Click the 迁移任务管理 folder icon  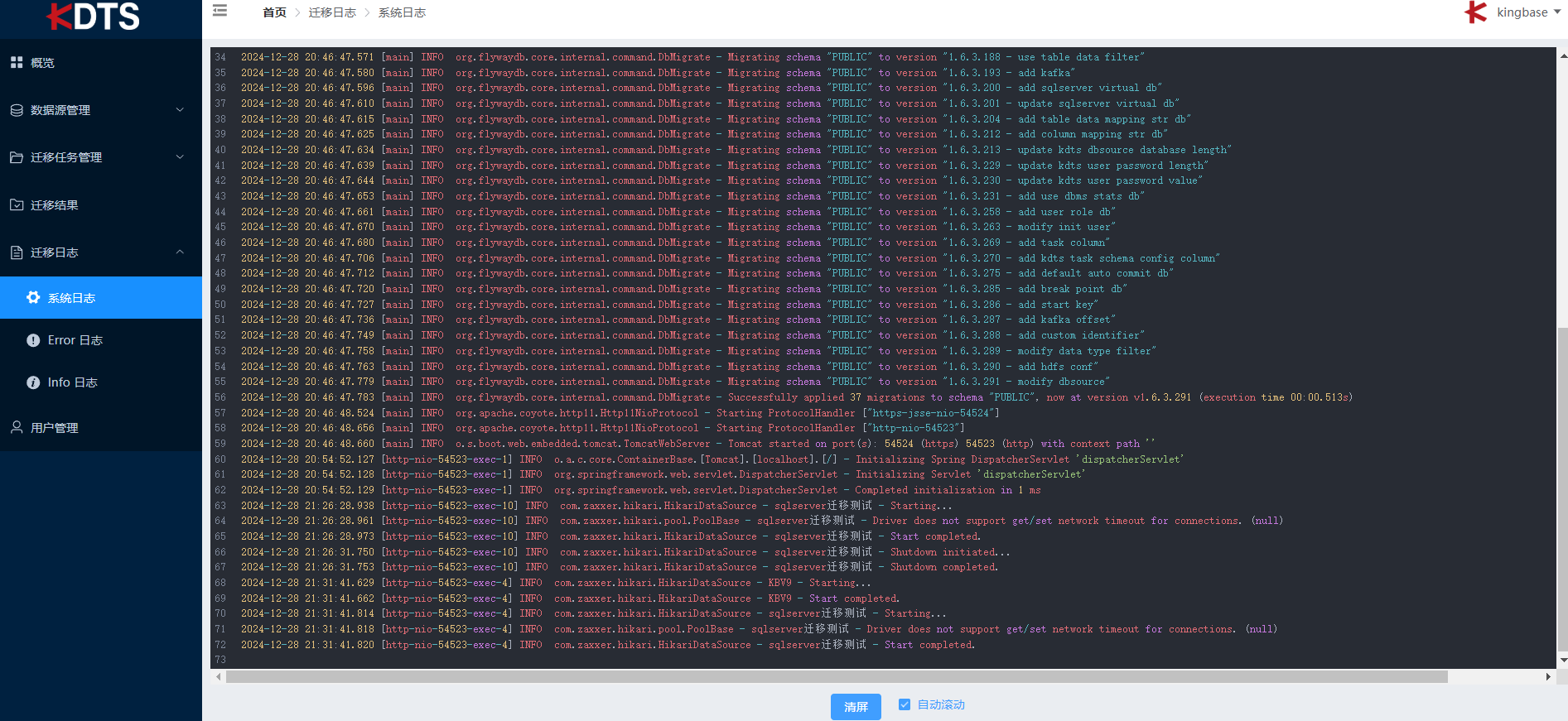click(x=17, y=157)
